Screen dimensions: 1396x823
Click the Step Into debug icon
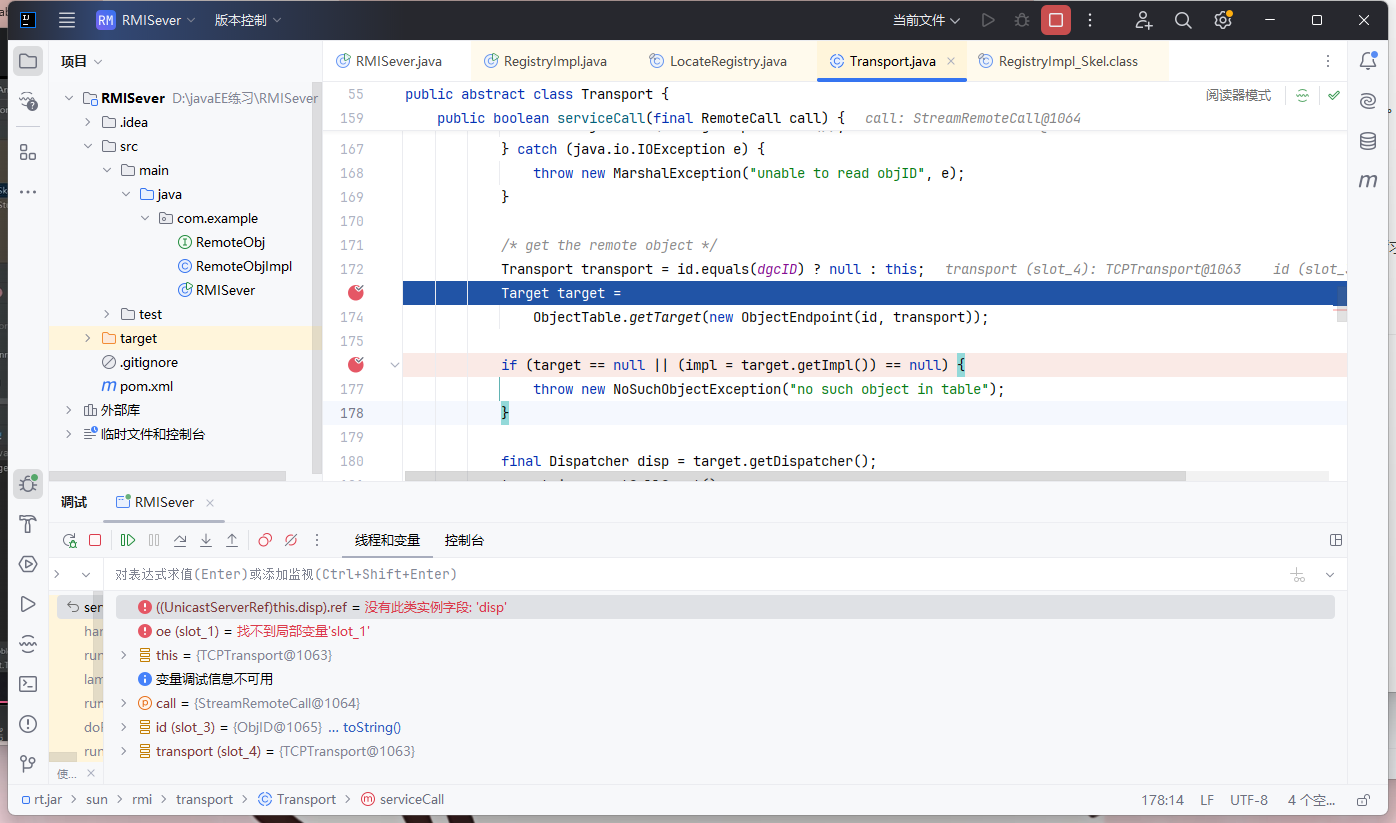point(206,540)
